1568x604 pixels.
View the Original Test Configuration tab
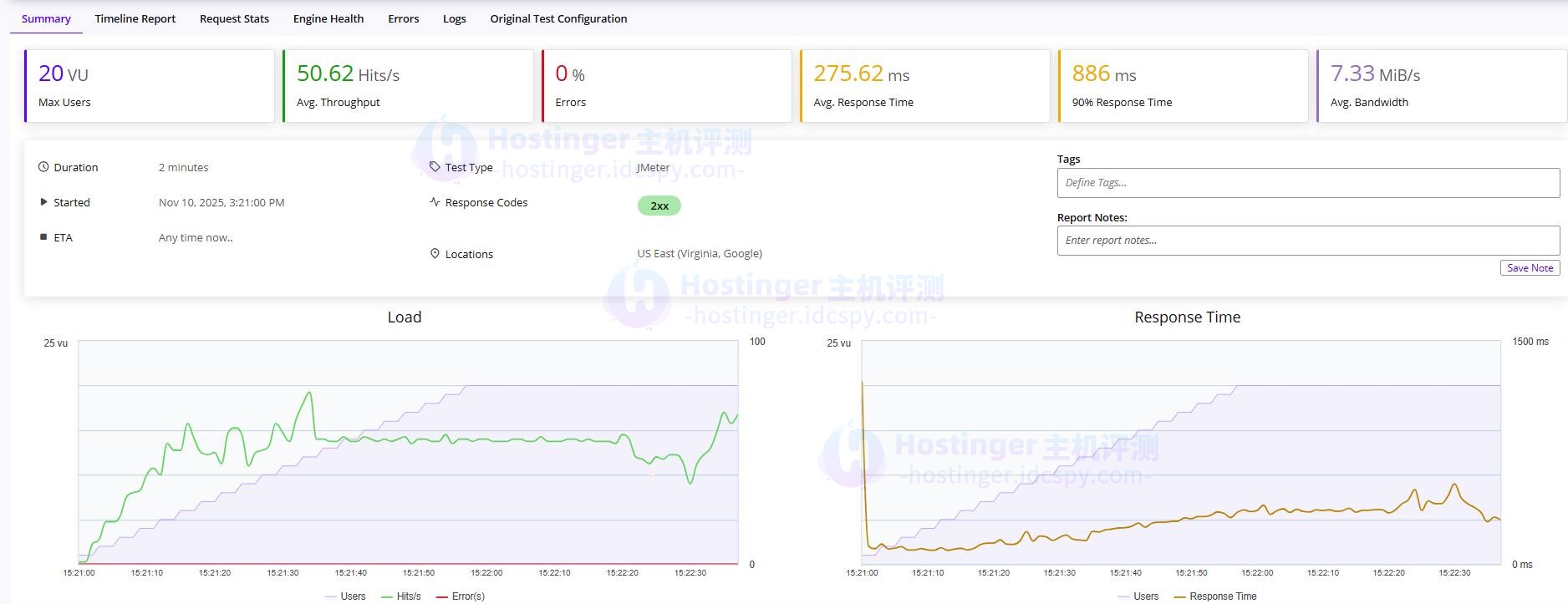[558, 18]
